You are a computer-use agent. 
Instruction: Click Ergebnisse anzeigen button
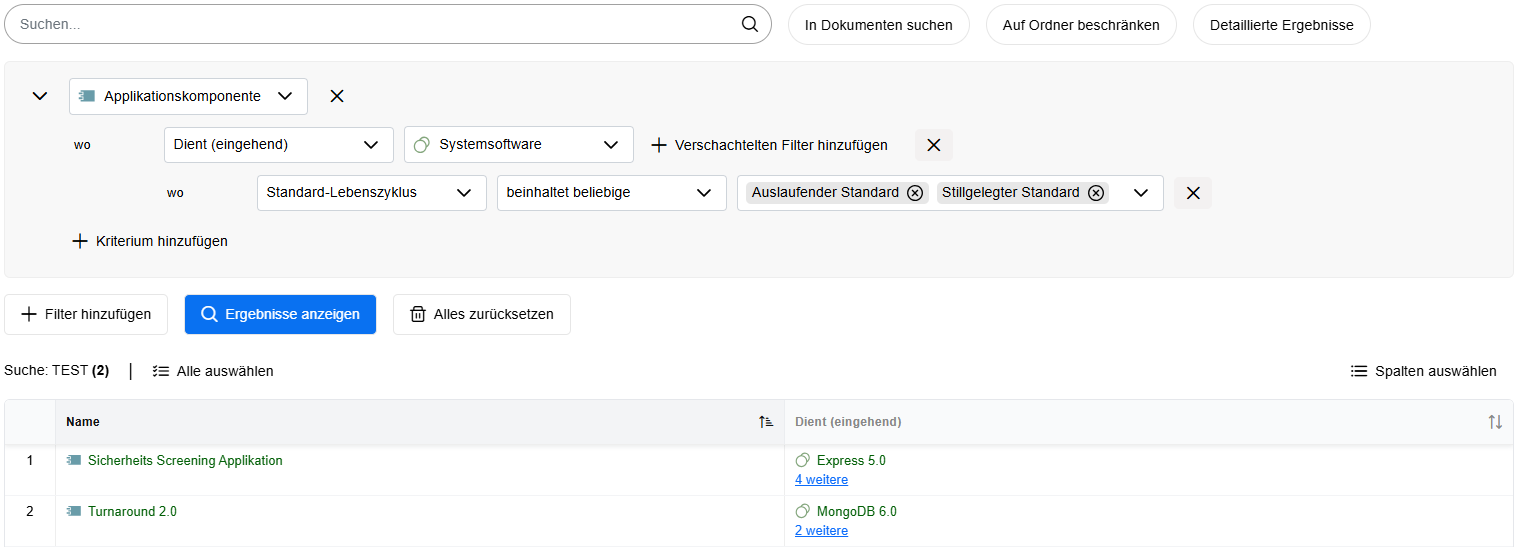pos(280,314)
